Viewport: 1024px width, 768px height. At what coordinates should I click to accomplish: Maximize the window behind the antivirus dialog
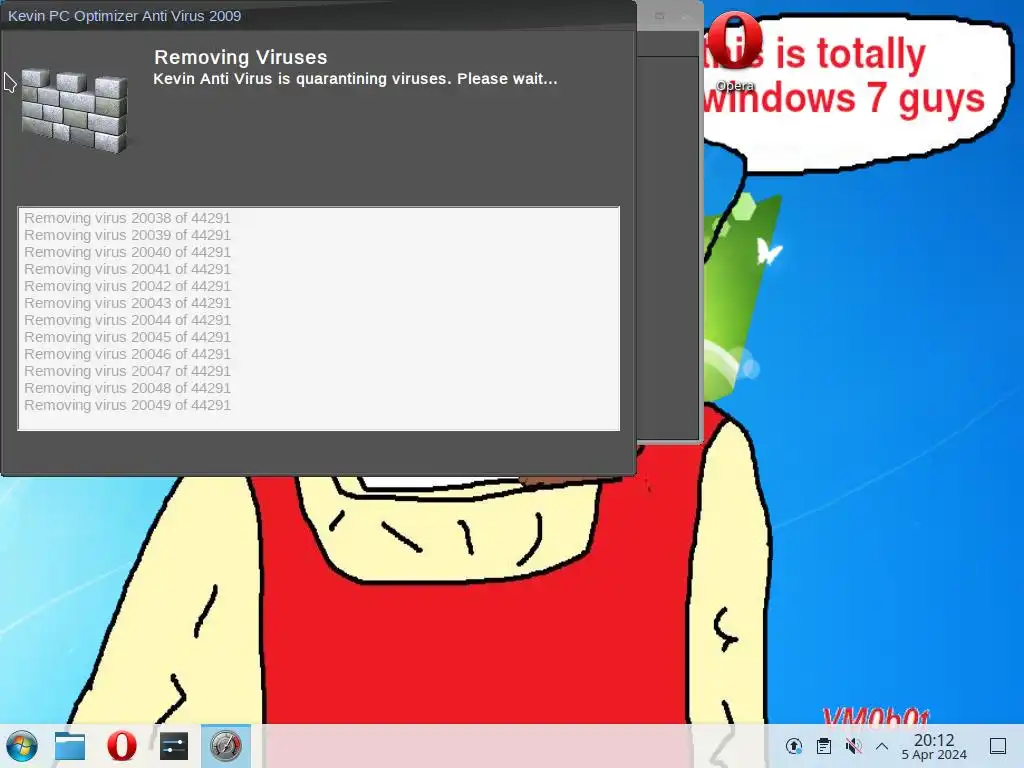click(x=660, y=16)
